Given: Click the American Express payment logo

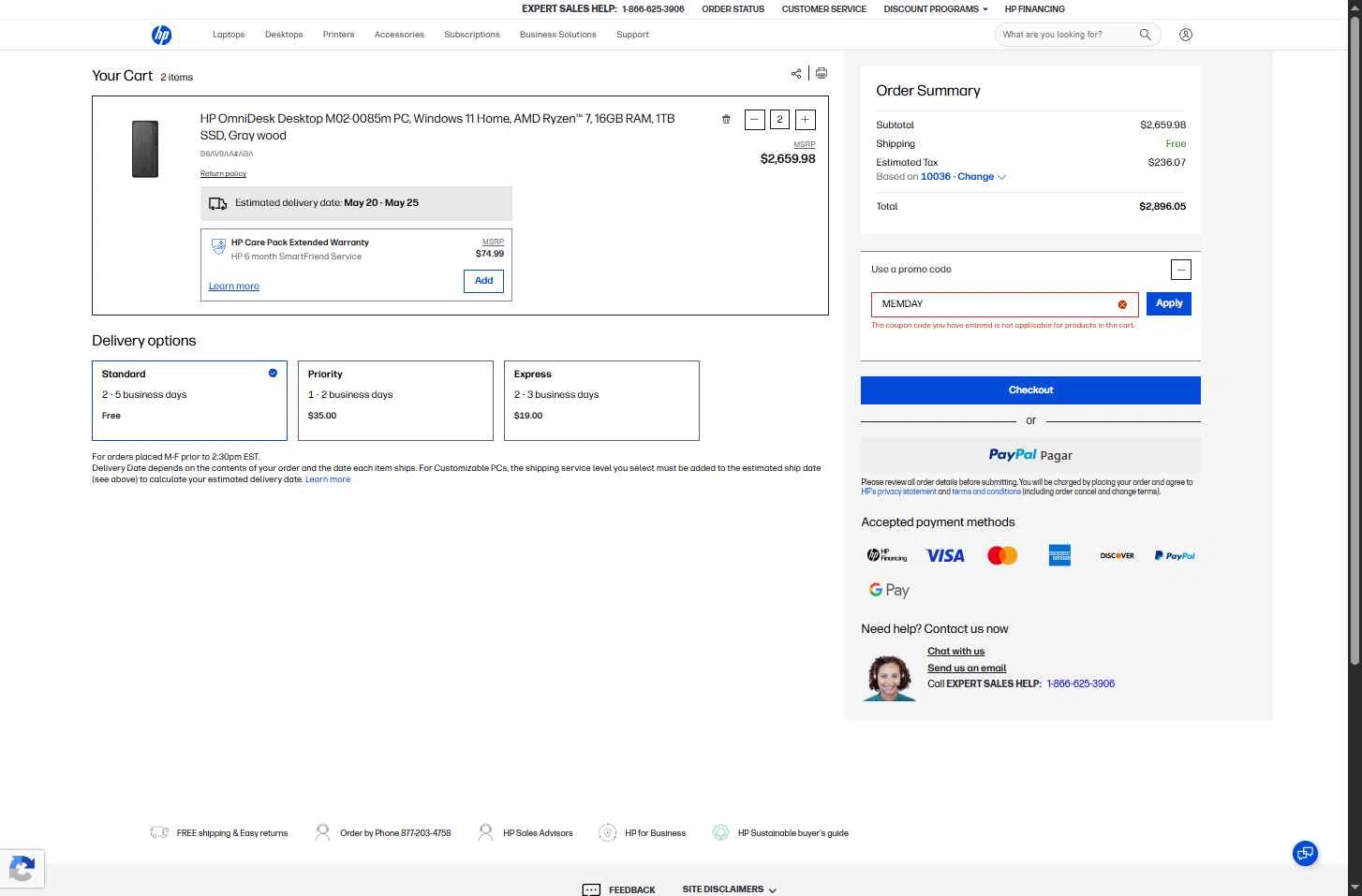Looking at the screenshot, I should [x=1059, y=555].
